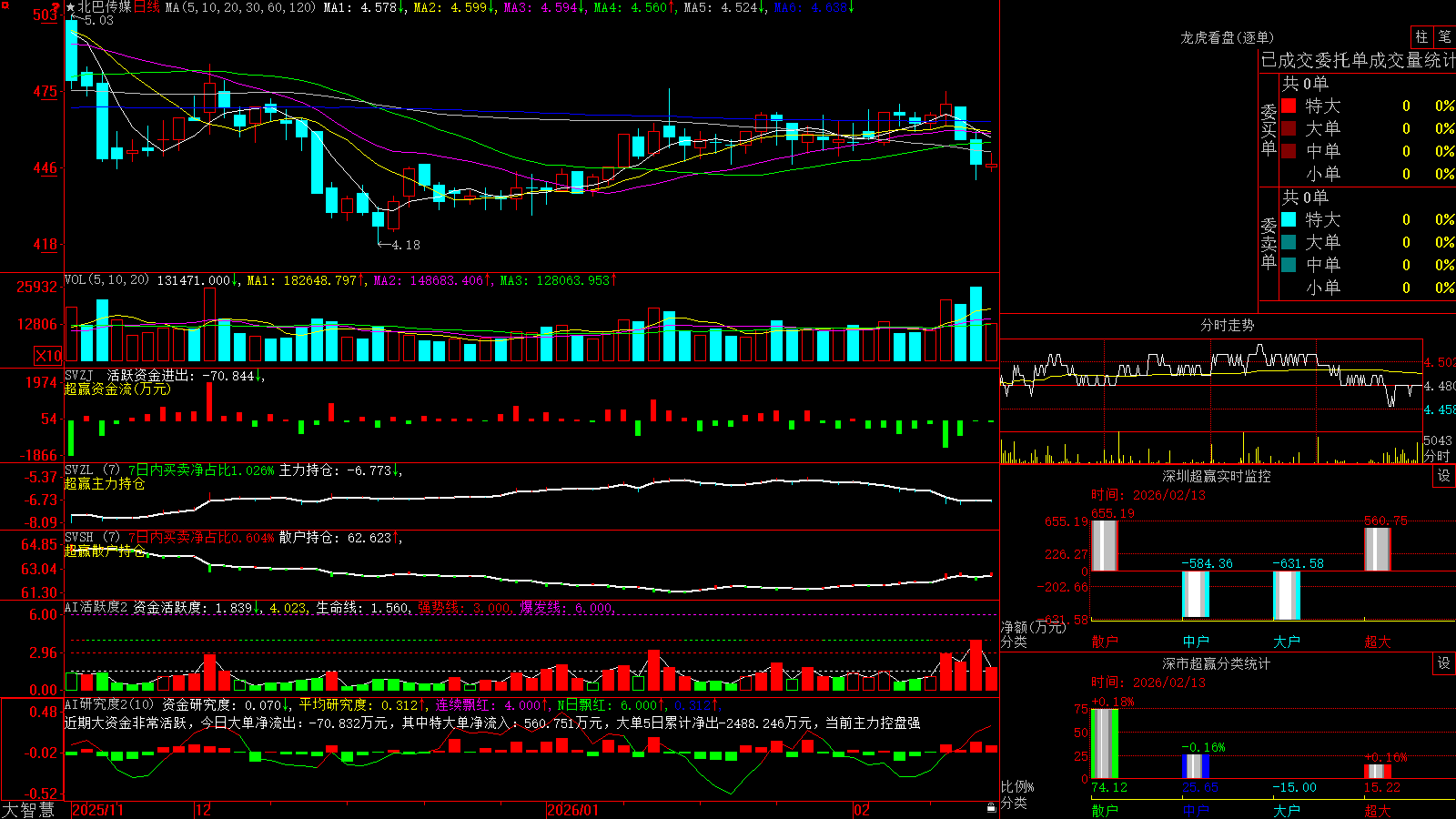Click the 超大 bar showing 560.75
Viewport: 1456px width, 819px height.
[1378, 550]
